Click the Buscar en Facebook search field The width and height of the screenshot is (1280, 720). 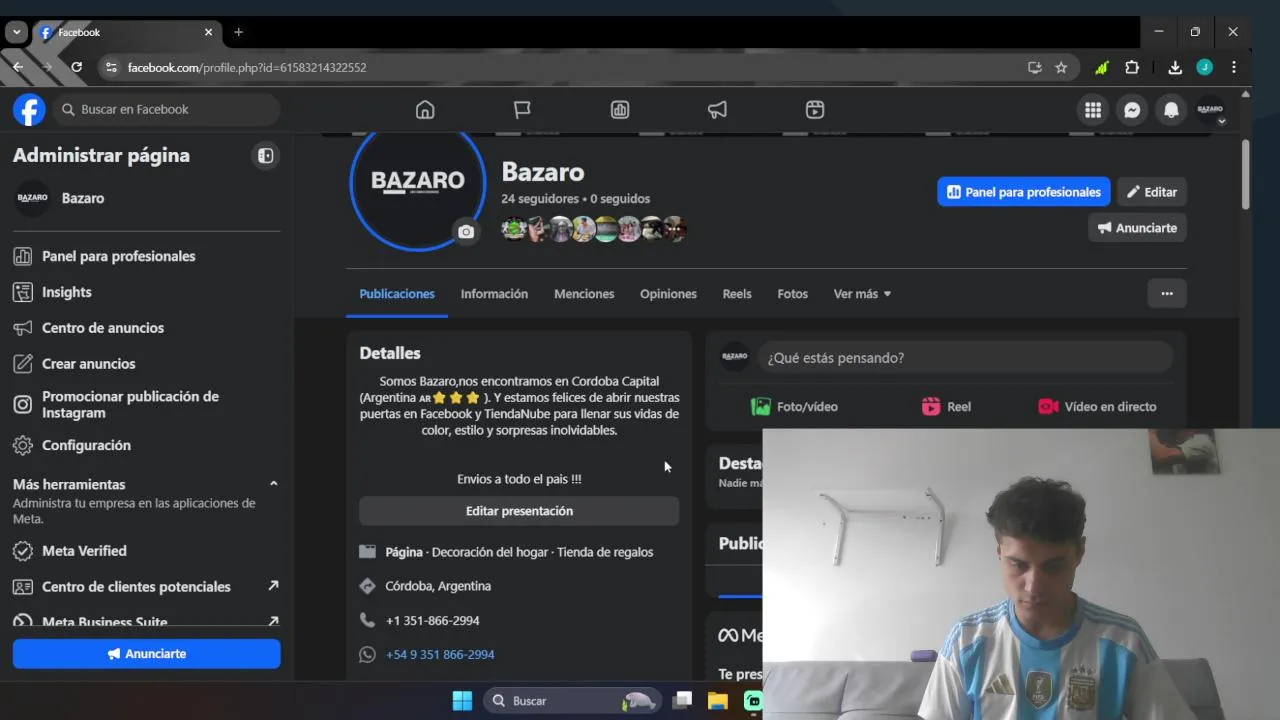click(165, 110)
